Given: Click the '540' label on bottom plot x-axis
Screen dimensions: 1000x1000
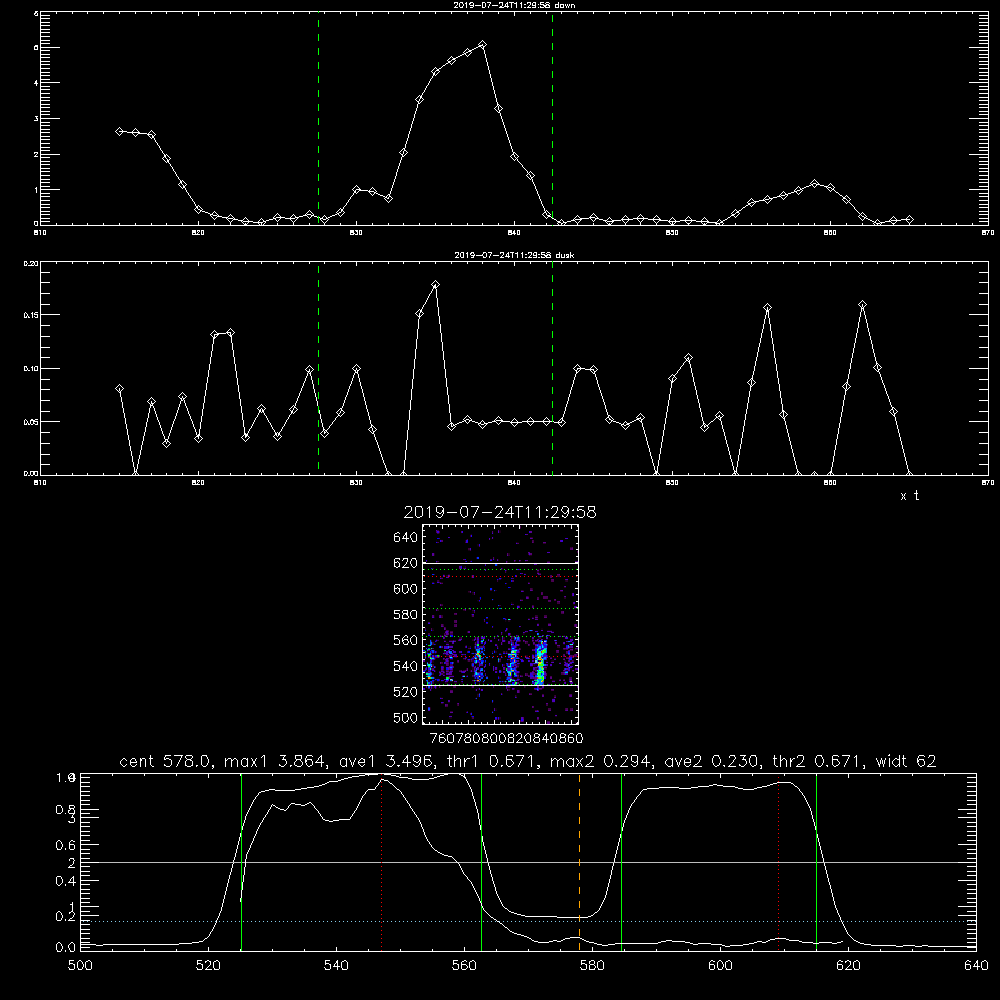Looking at the screenshot, I should [336, 966].
